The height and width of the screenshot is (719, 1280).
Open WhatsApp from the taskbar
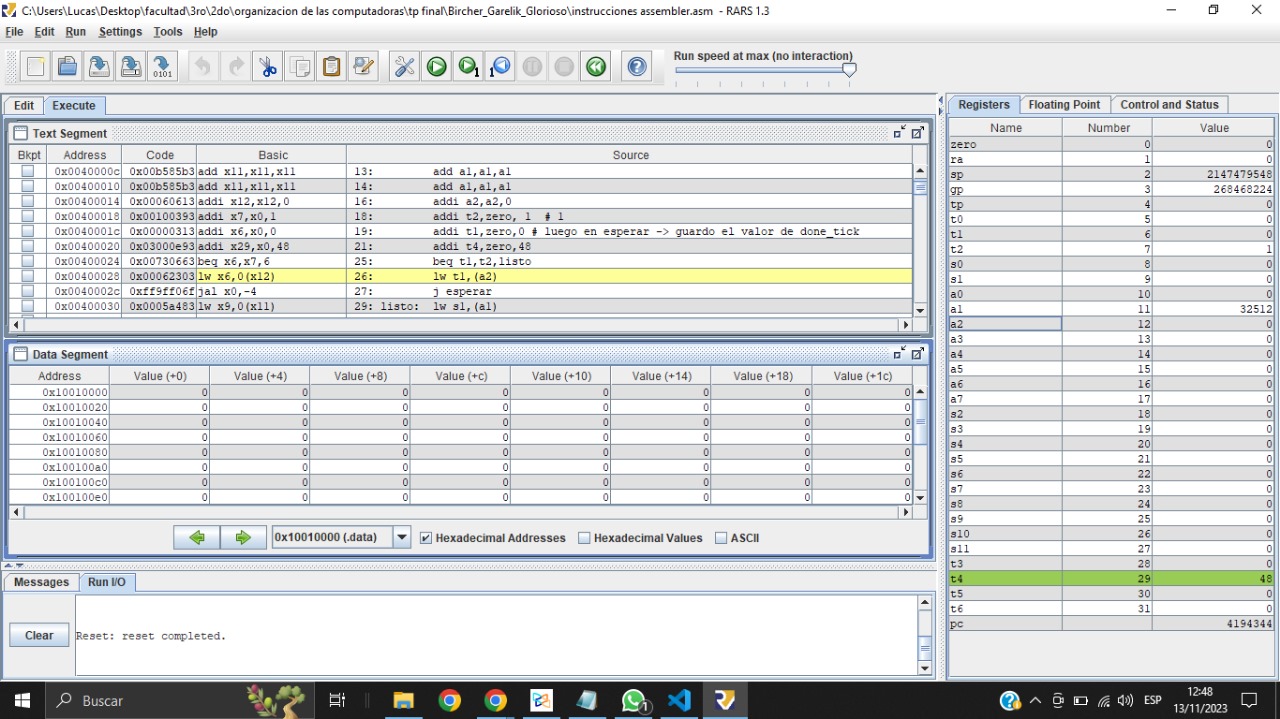coord(634,700)
